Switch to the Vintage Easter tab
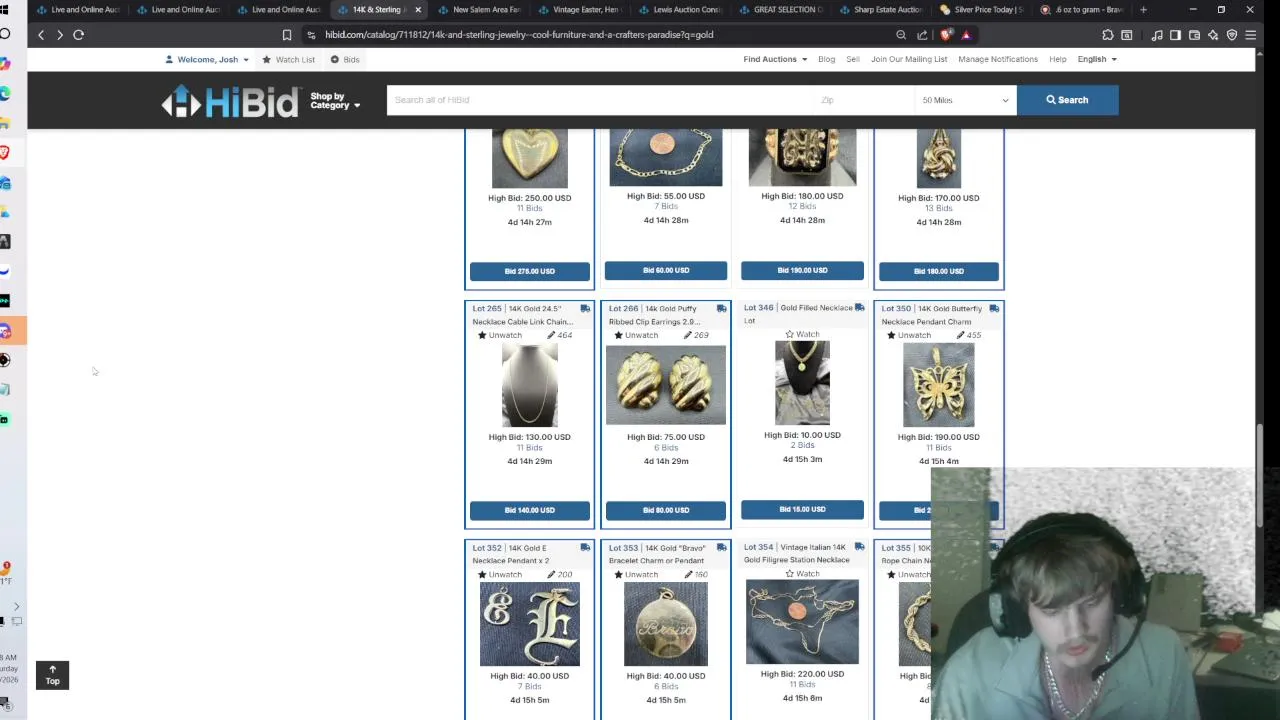Screen dimensions: 1280x720 [580, 10]
